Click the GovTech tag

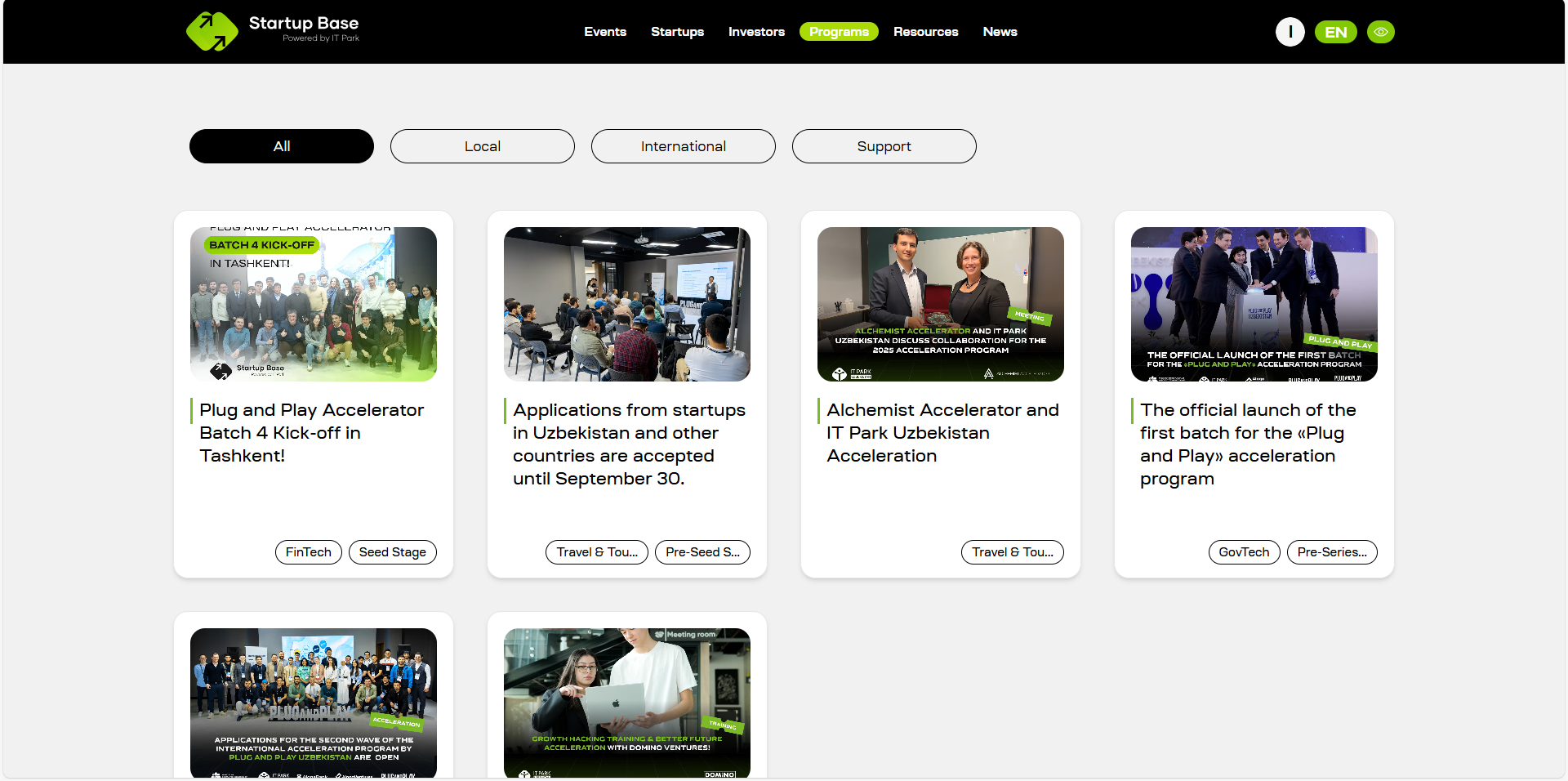click(1244, 552)
